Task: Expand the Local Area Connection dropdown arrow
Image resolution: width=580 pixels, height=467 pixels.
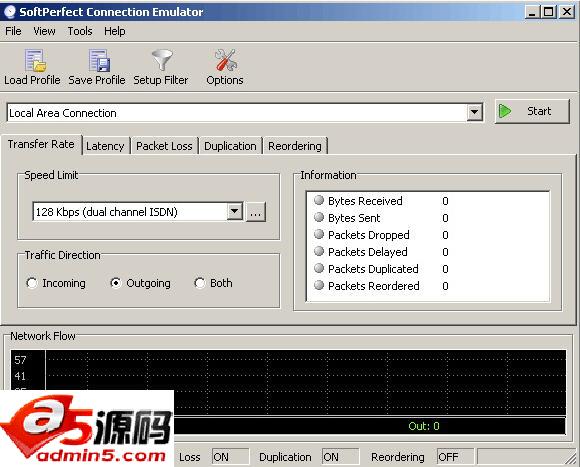Action: point(475,112)
